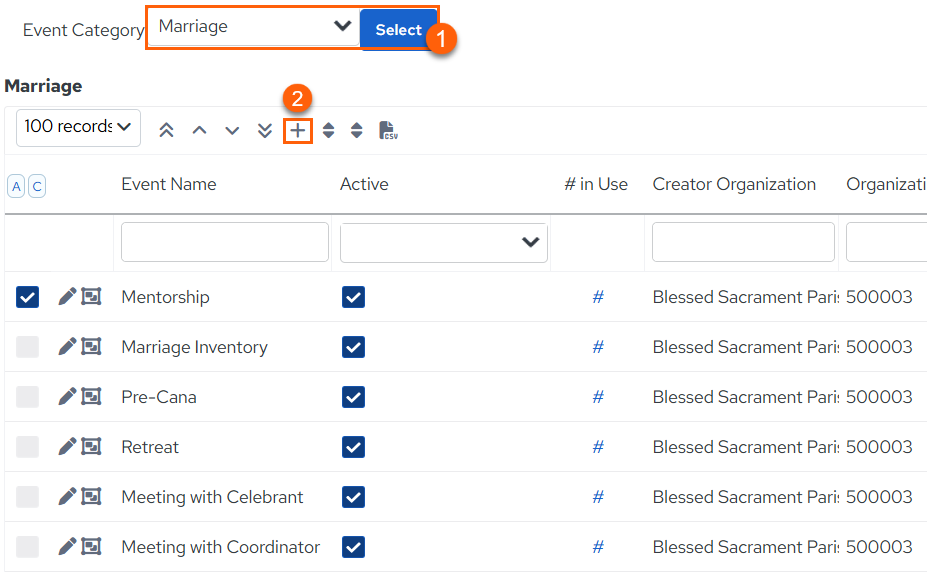Go to next page with single down chevron
Image resolution: width=927 pixels, height=572 pixels.
232,130
